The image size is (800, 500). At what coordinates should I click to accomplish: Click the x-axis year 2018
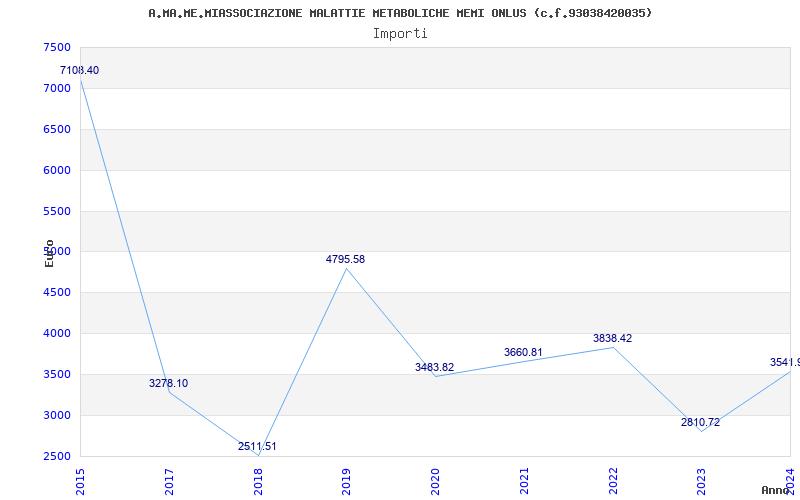[258, 481]
